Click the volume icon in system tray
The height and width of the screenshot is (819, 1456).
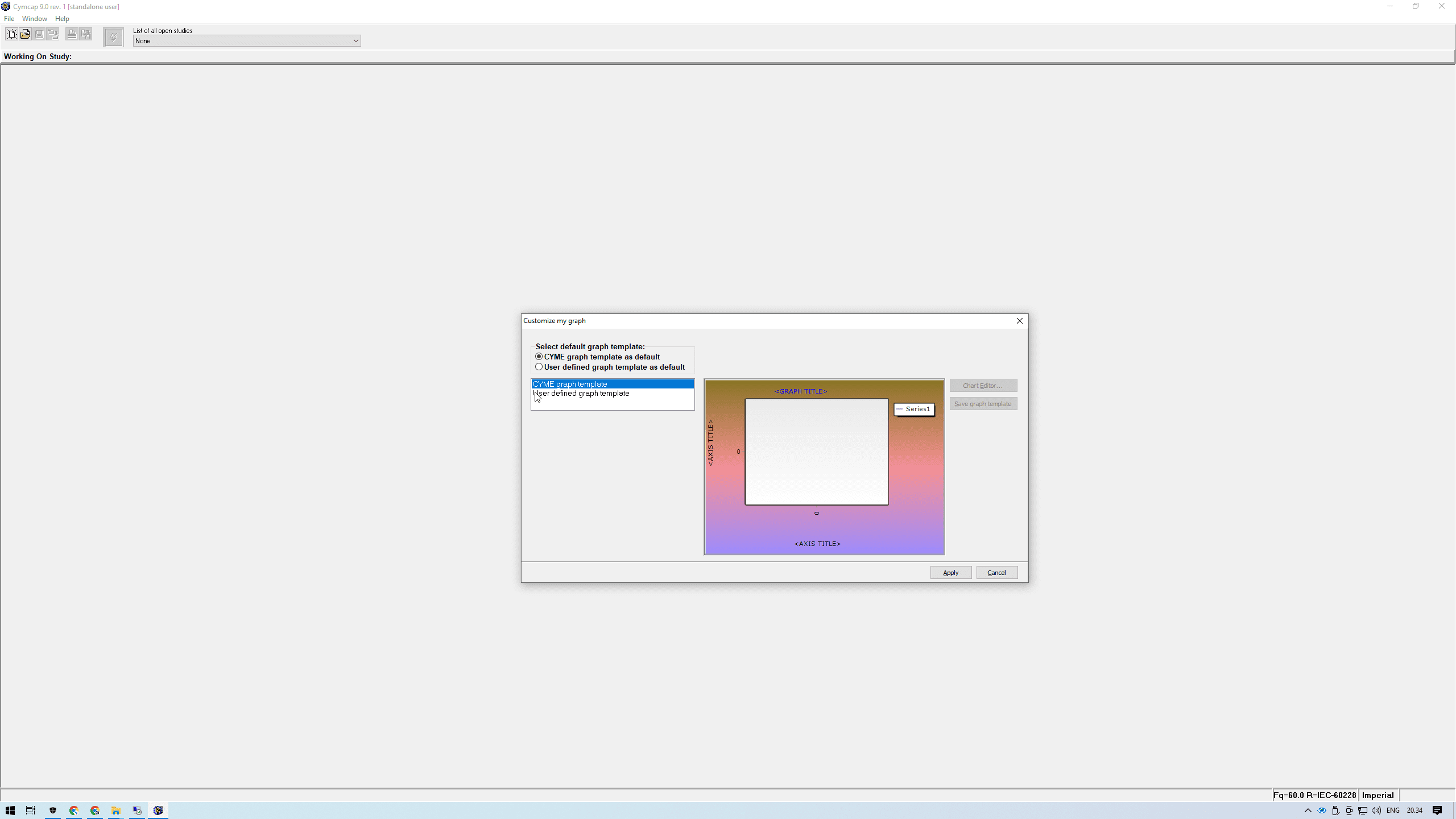(1376, 810)
